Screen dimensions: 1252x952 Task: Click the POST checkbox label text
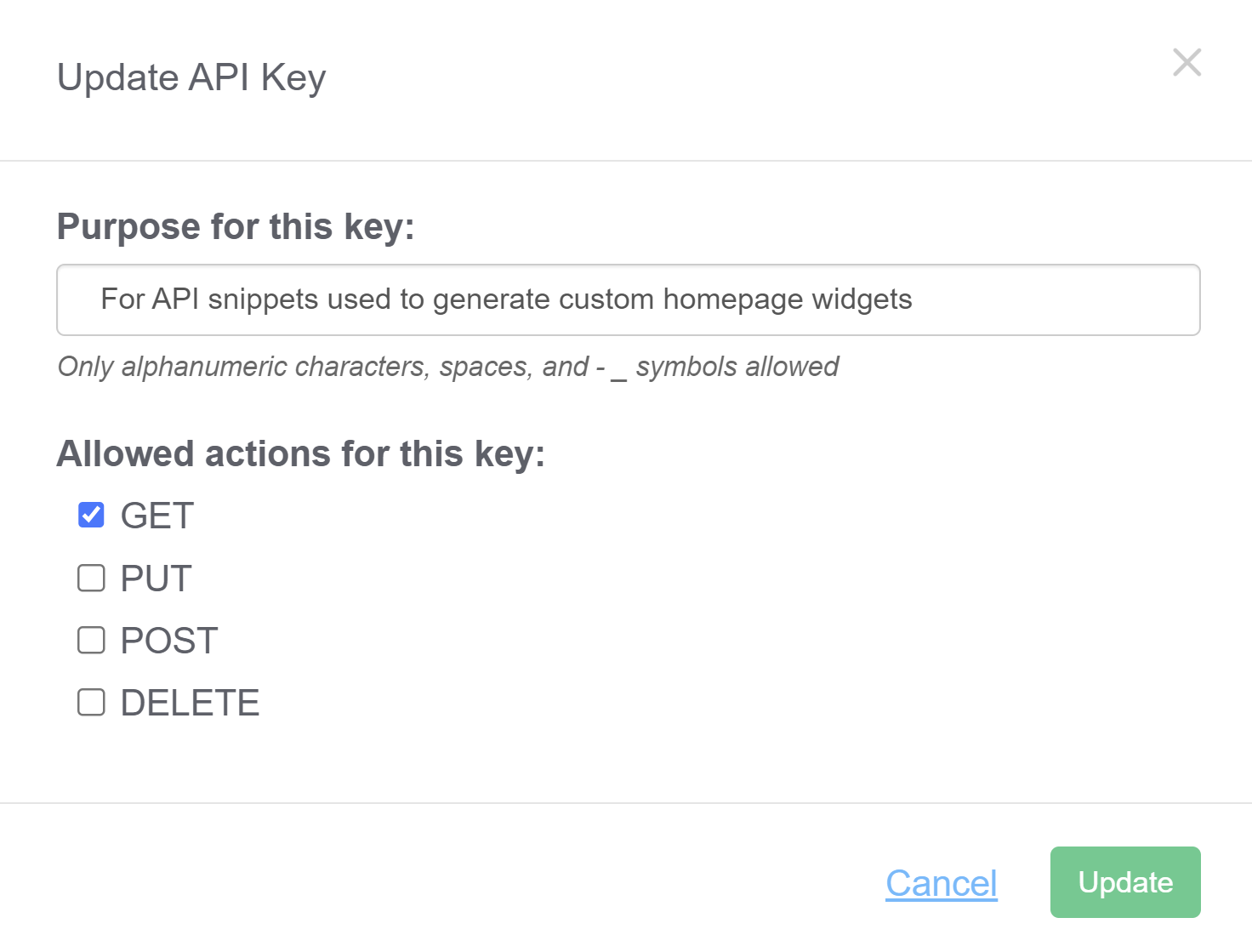[x=169, y=641]
